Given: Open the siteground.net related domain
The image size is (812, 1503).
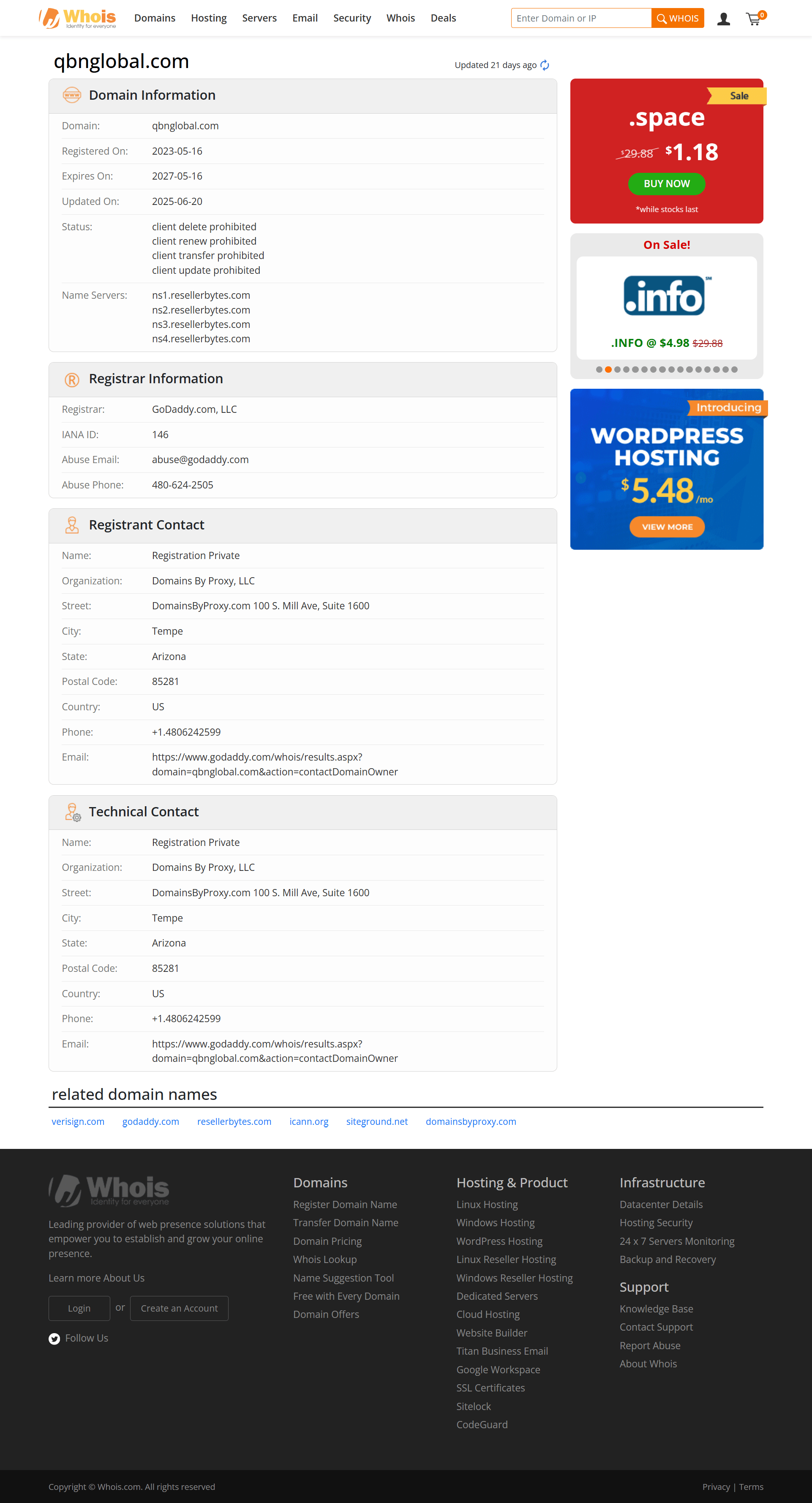Looking at the screenshot, I should [377, 1121].
